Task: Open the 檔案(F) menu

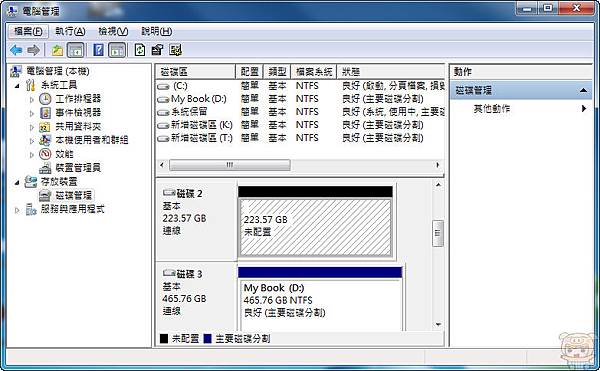Action: pos(28,31)
